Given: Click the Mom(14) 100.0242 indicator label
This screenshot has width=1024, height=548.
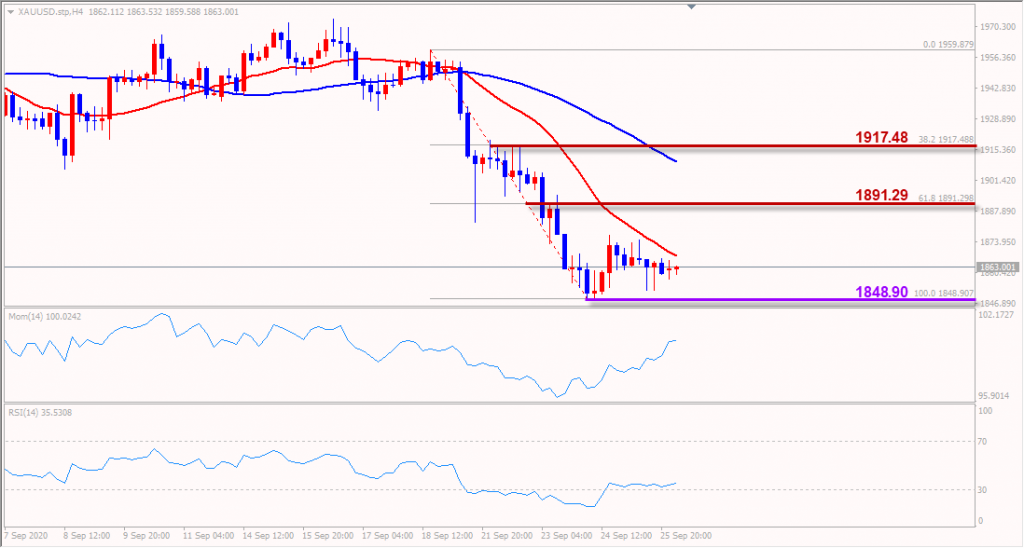Looking at the screenshot, I should pyautogui.click(x=45, y=317).
